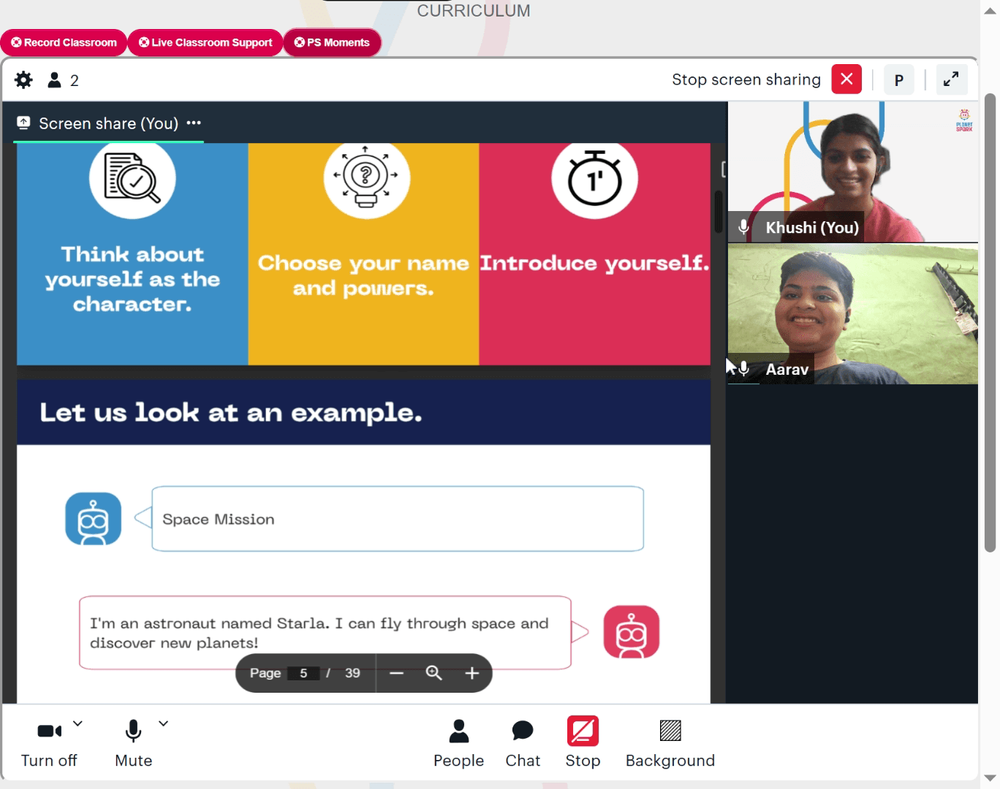The width and height of the screenshot is (1000, 789).
Task: Select the Screen share (You) tab
Action: click(108, 123)
